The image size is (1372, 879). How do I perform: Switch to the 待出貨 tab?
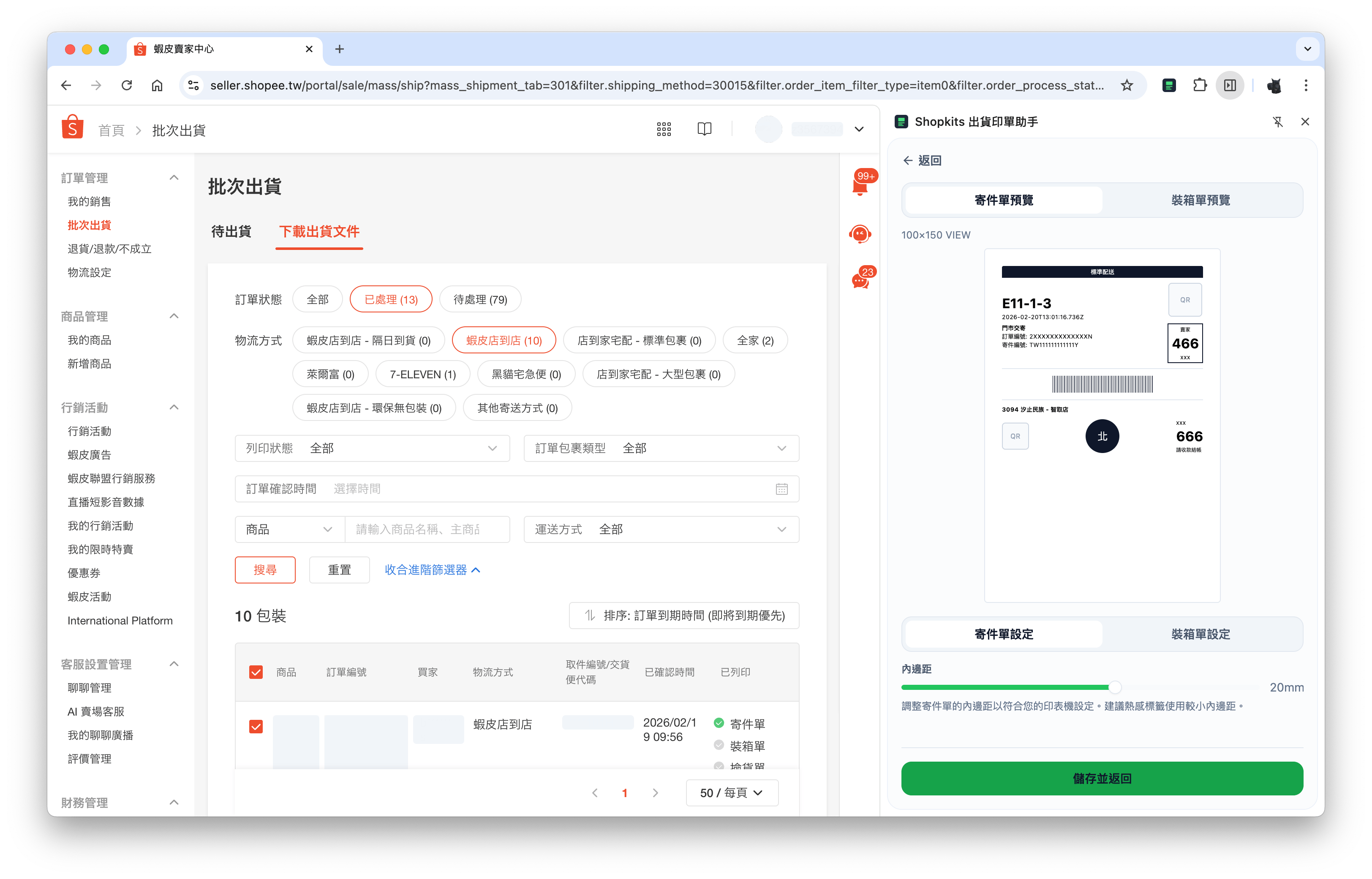tap(231, 232)
